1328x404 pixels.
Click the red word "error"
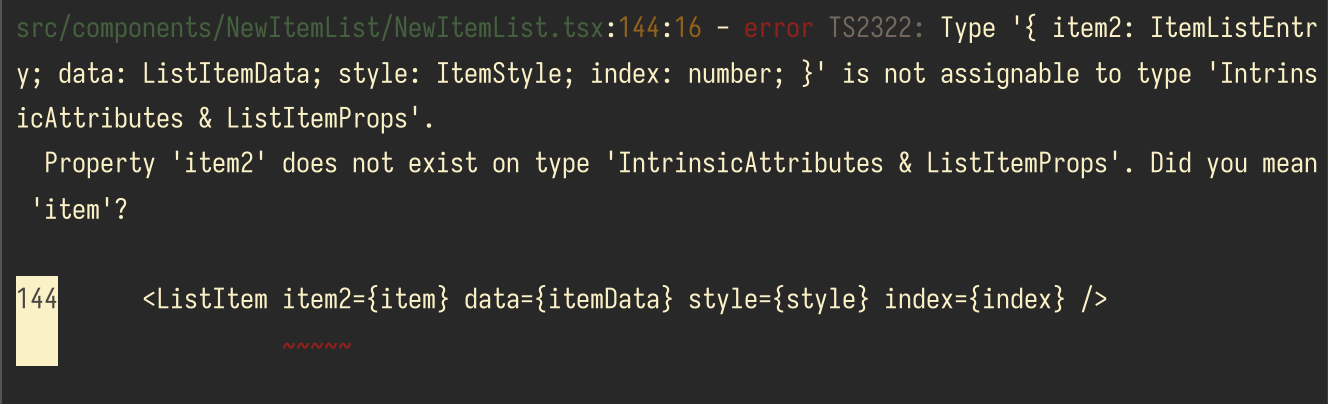(x=779, y=29)
